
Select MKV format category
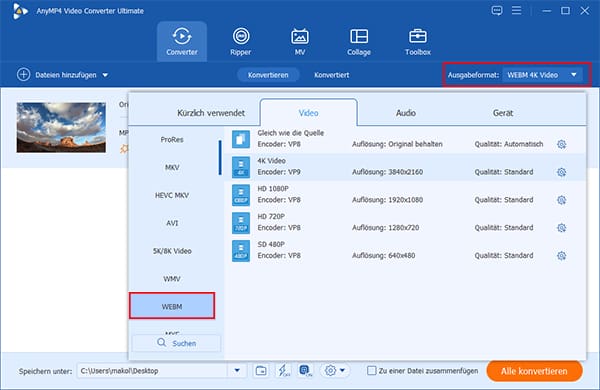click(172, 167)
